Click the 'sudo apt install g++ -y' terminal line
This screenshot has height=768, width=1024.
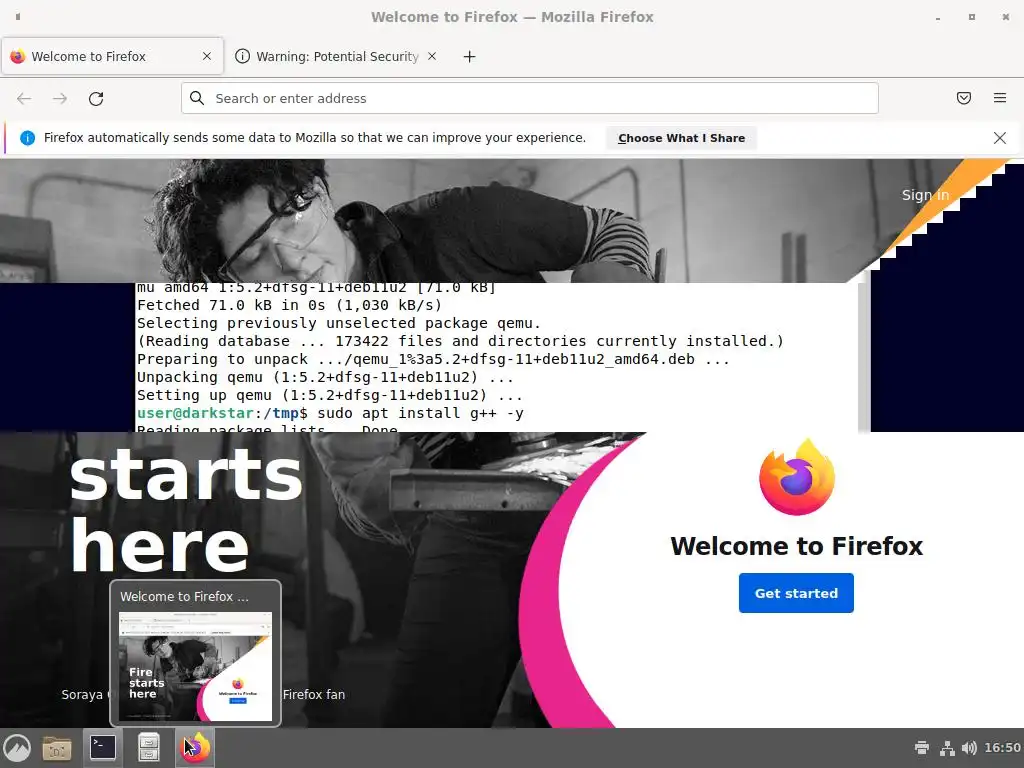[x=421, y=413]
